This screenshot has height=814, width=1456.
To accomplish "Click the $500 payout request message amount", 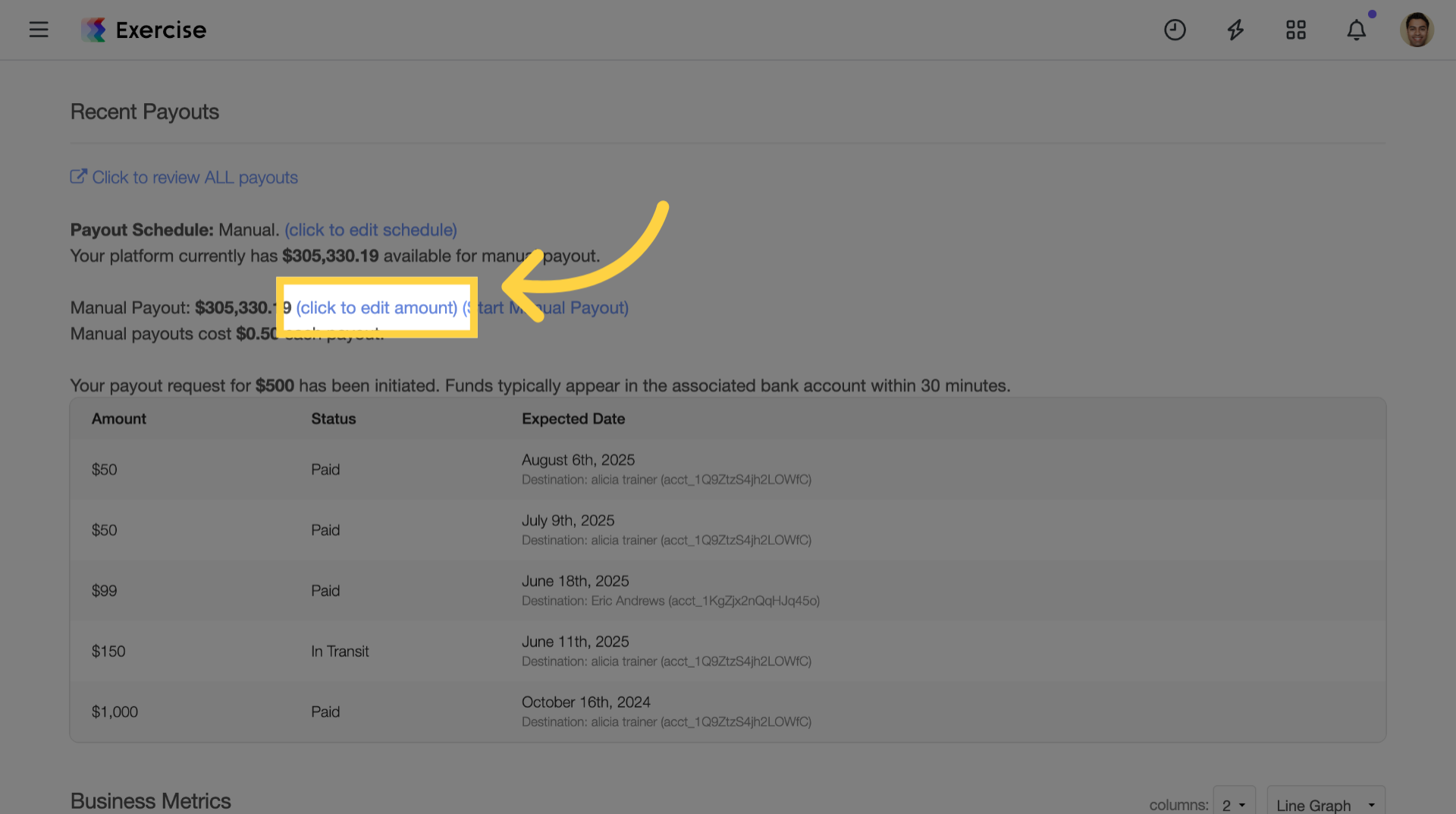I will pos(275,385).
